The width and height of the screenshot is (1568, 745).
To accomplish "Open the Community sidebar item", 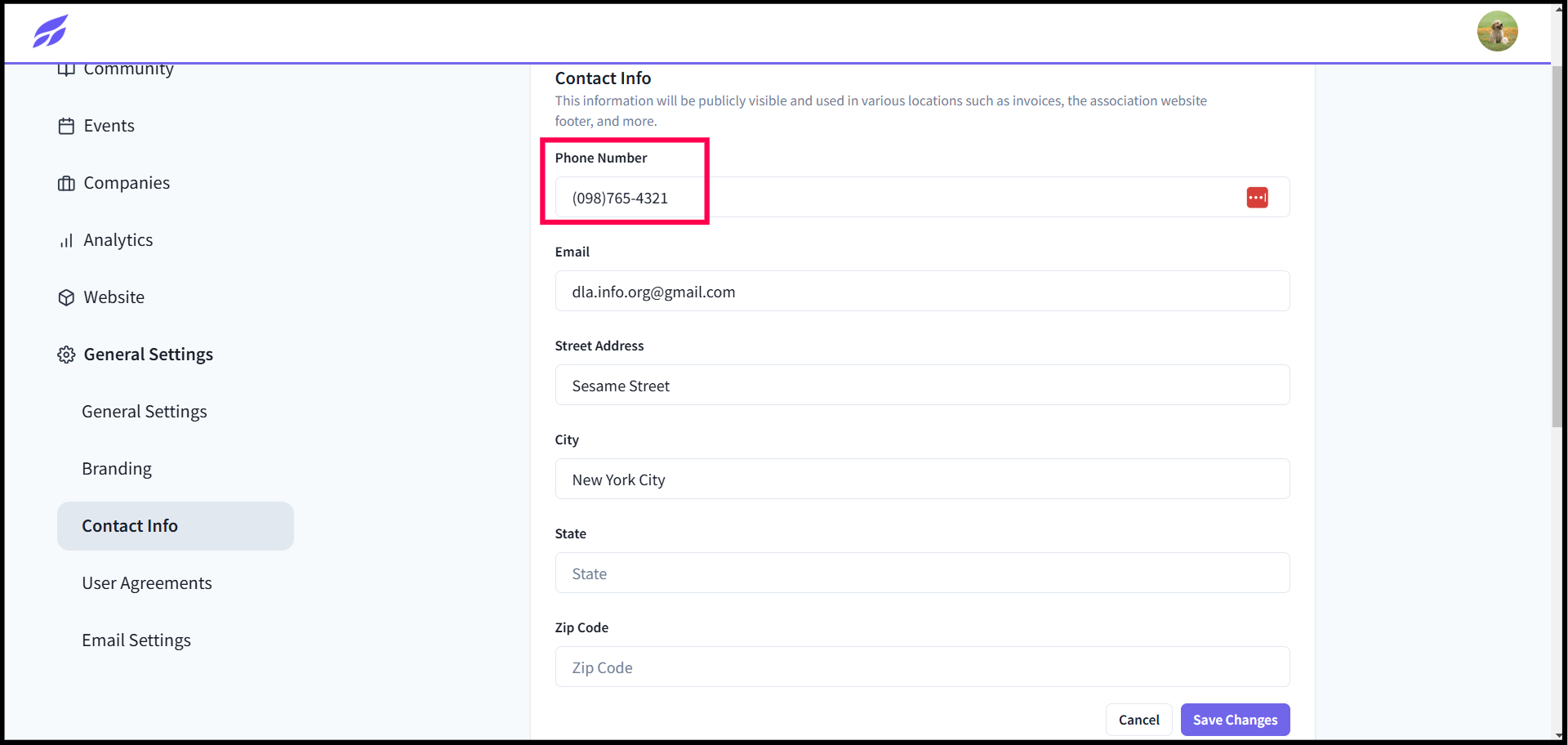I will 128,69.
